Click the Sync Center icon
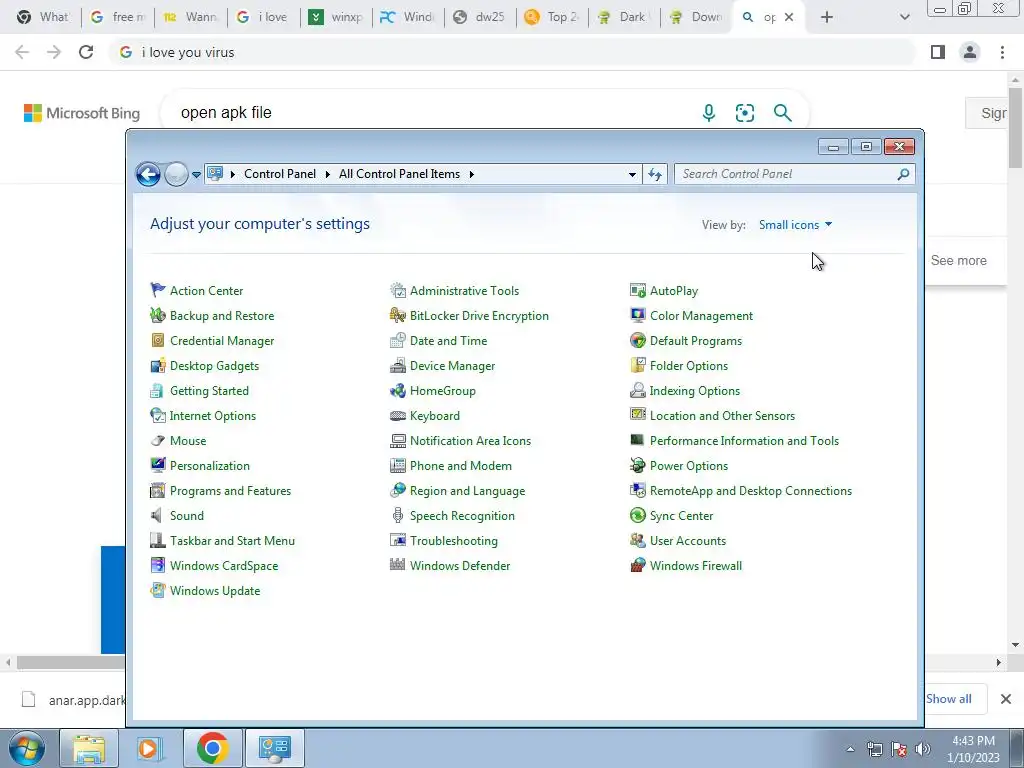The image size is (1024, 768). (637, 515)
